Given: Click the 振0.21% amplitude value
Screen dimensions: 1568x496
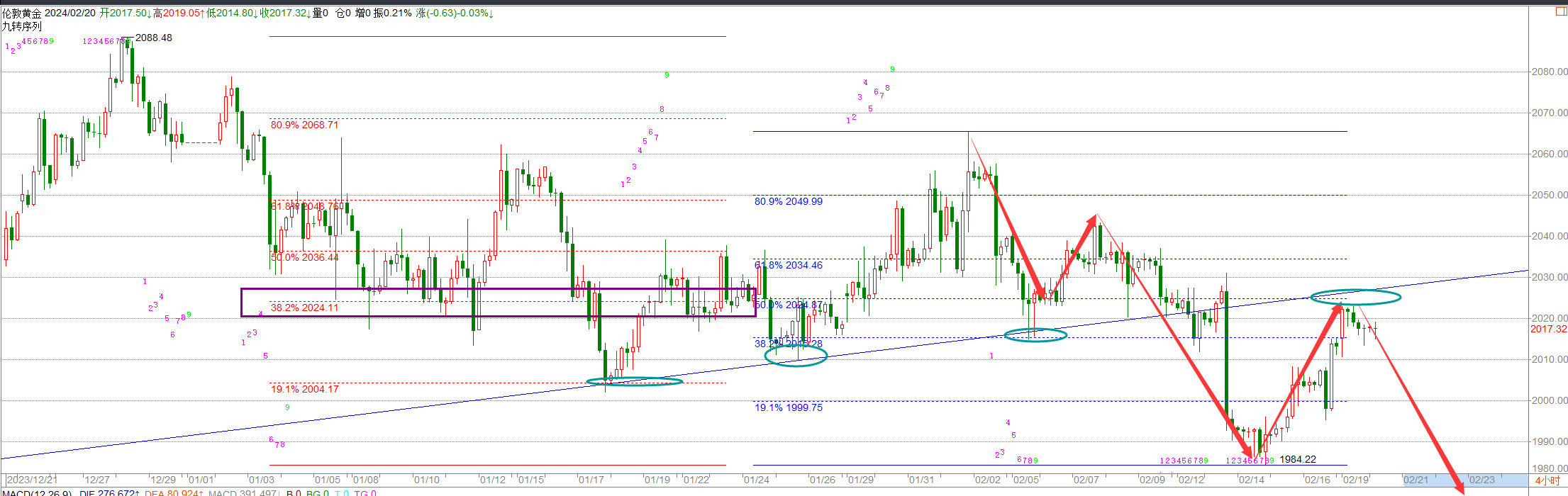Looking at the screenshot, I should click(393, 13).
